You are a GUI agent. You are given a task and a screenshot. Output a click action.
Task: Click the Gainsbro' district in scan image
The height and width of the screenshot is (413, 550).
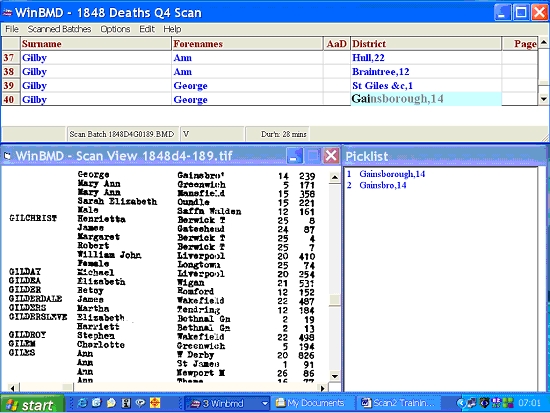[x=201, y=175]
